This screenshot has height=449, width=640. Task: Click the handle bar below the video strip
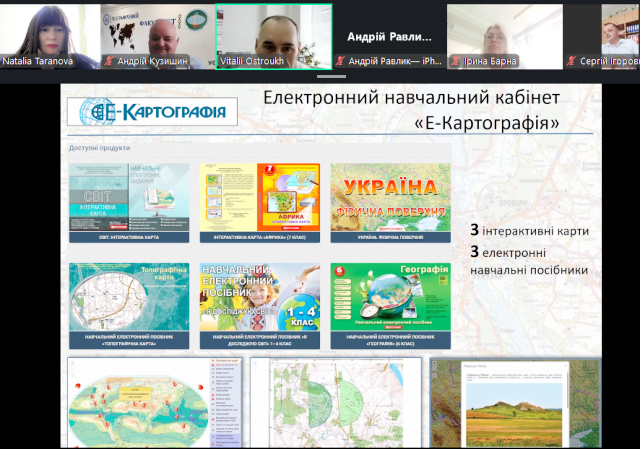click(x=331, y=76)
